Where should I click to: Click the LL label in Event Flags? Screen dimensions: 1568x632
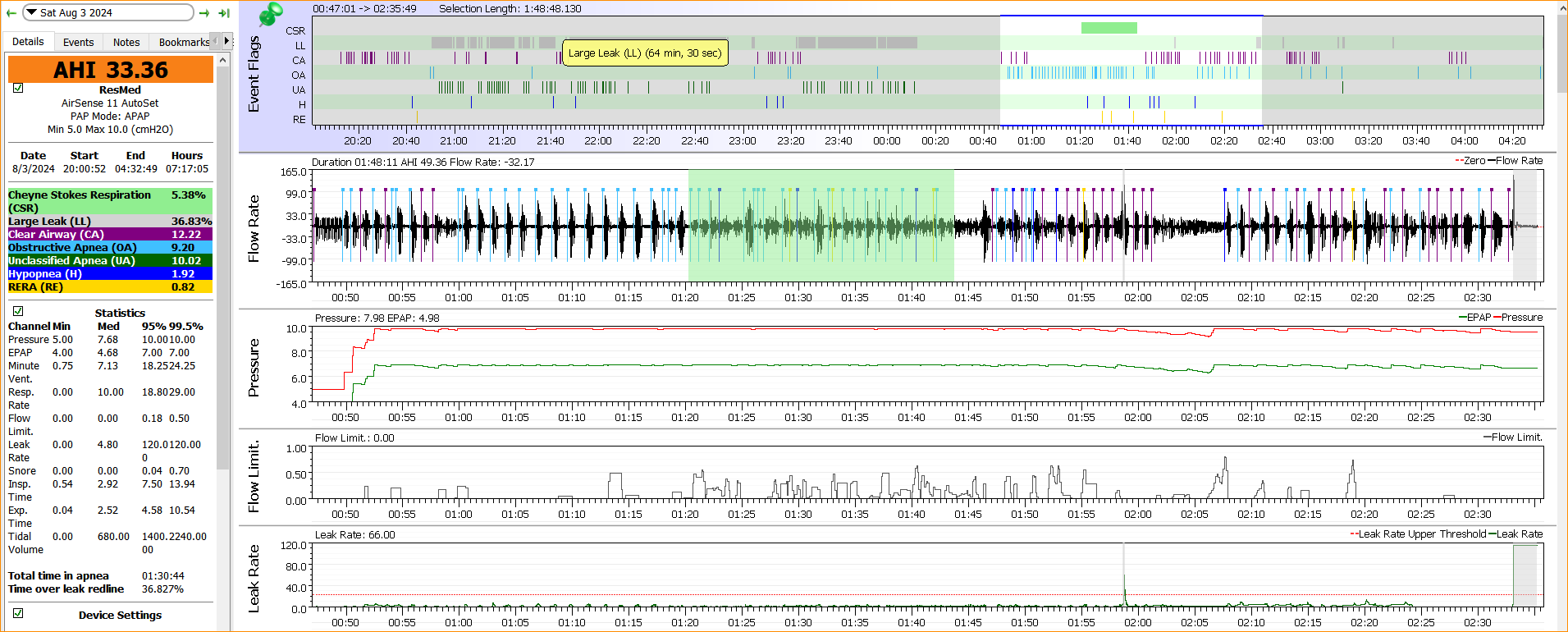299,45
